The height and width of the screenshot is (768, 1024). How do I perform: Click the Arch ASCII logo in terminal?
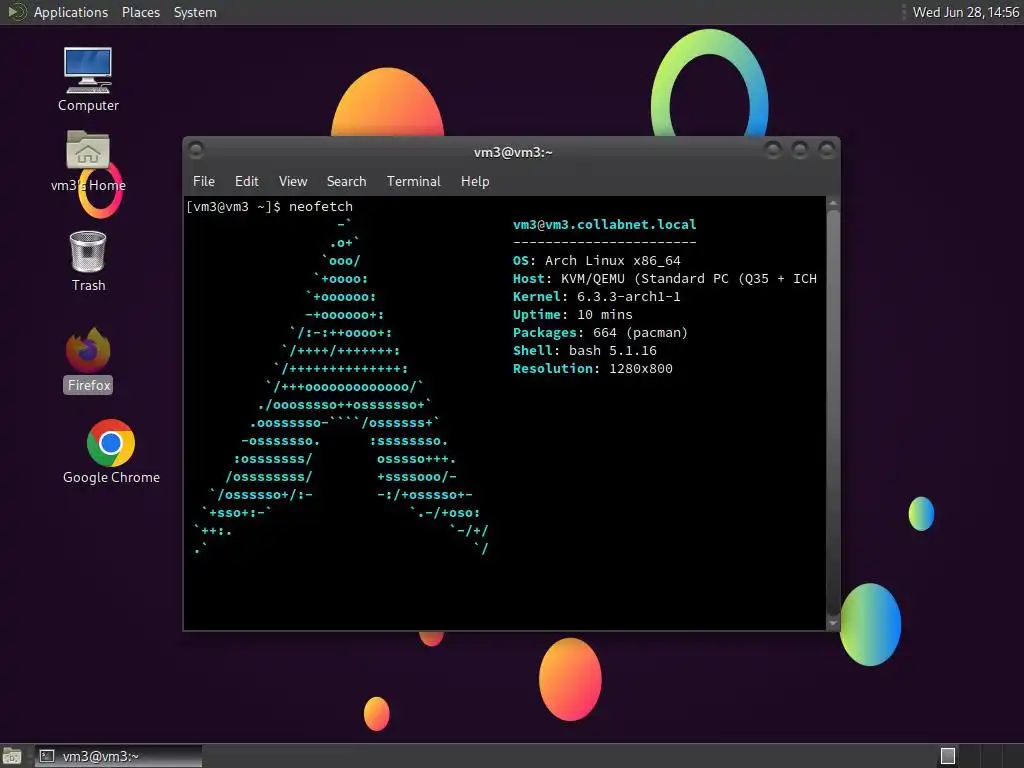(x=342, y=387)
